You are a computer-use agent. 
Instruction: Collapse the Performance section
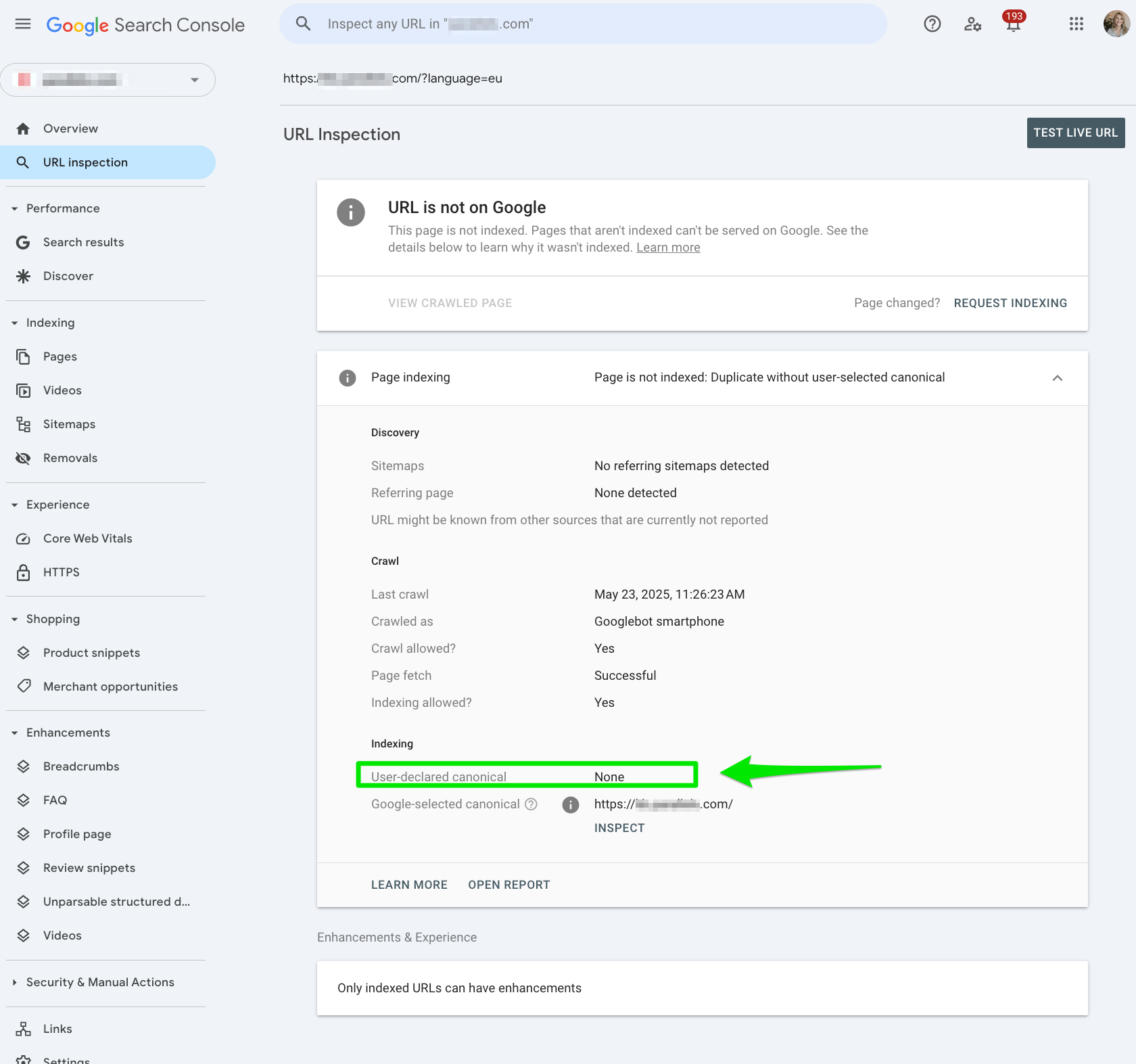pos(14,209)
